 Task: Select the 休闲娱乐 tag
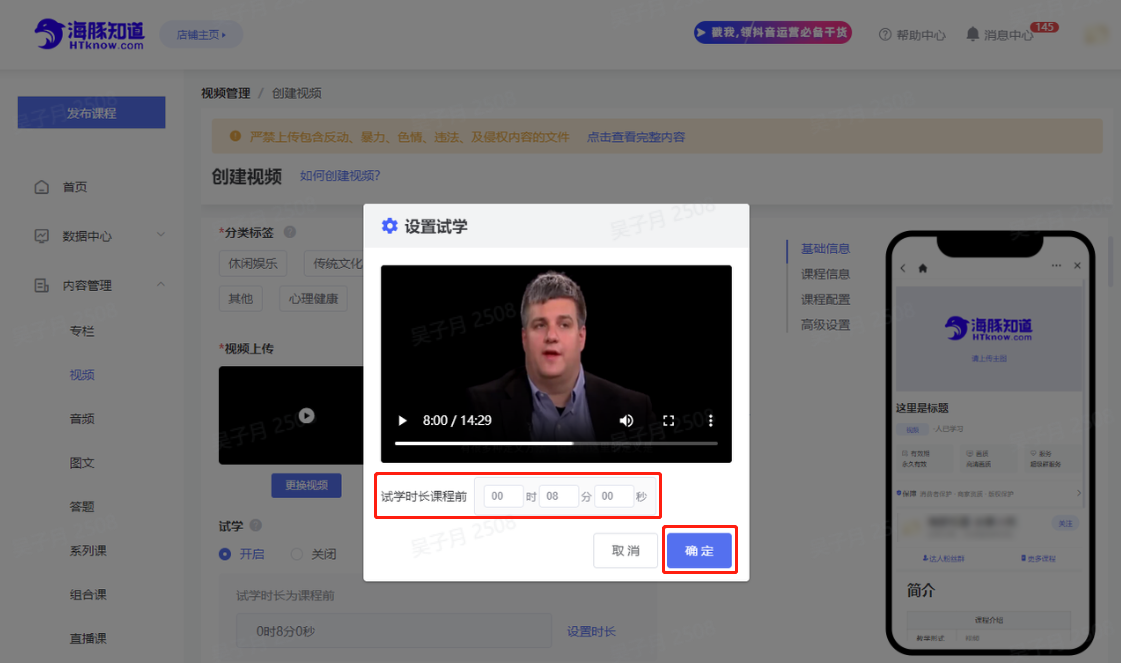pyautogui.click(x=252, y=263)
